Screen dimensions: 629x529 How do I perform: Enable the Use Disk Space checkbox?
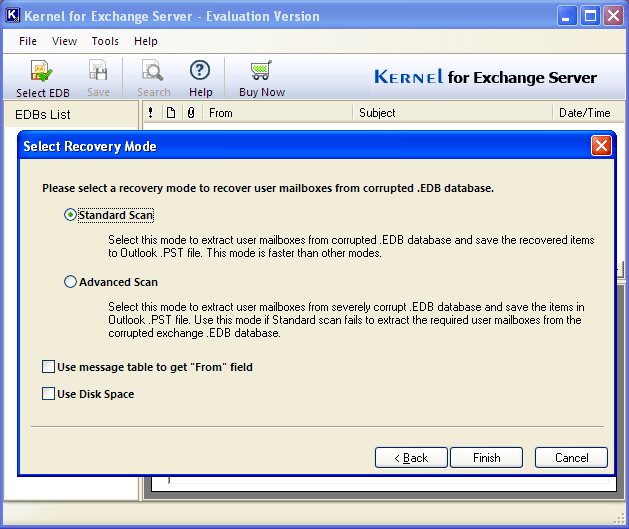pyautogui.click(x=48, y=393)
